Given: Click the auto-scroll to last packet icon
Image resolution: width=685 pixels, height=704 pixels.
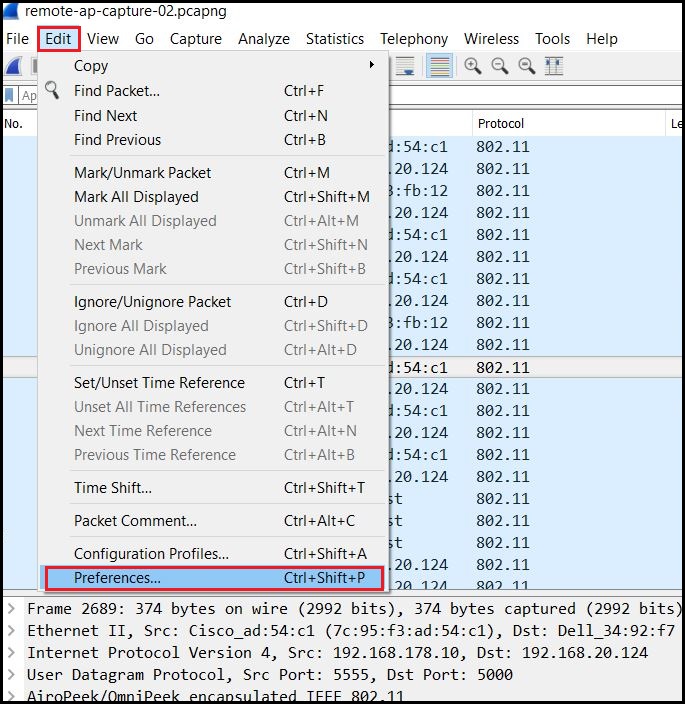Looking at the screenshot, I should (x=406, y=66).
